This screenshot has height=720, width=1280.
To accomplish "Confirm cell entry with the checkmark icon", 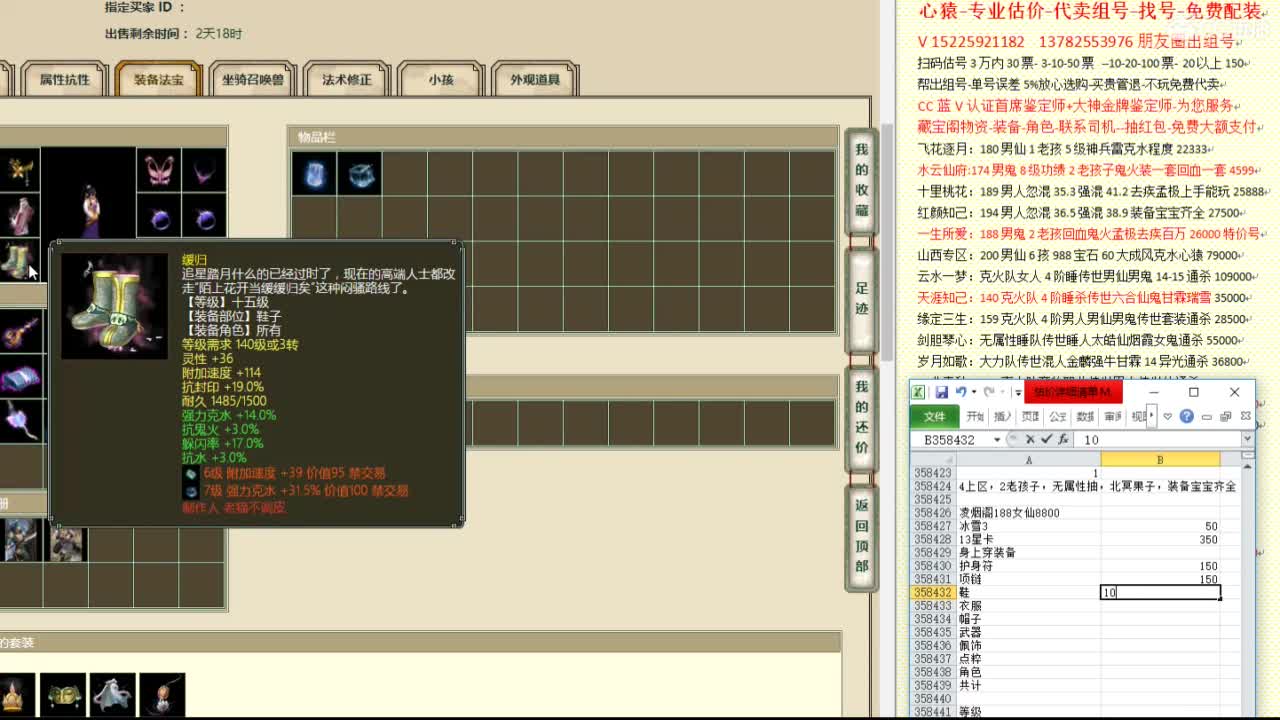I will click(x=1046, y=439).
